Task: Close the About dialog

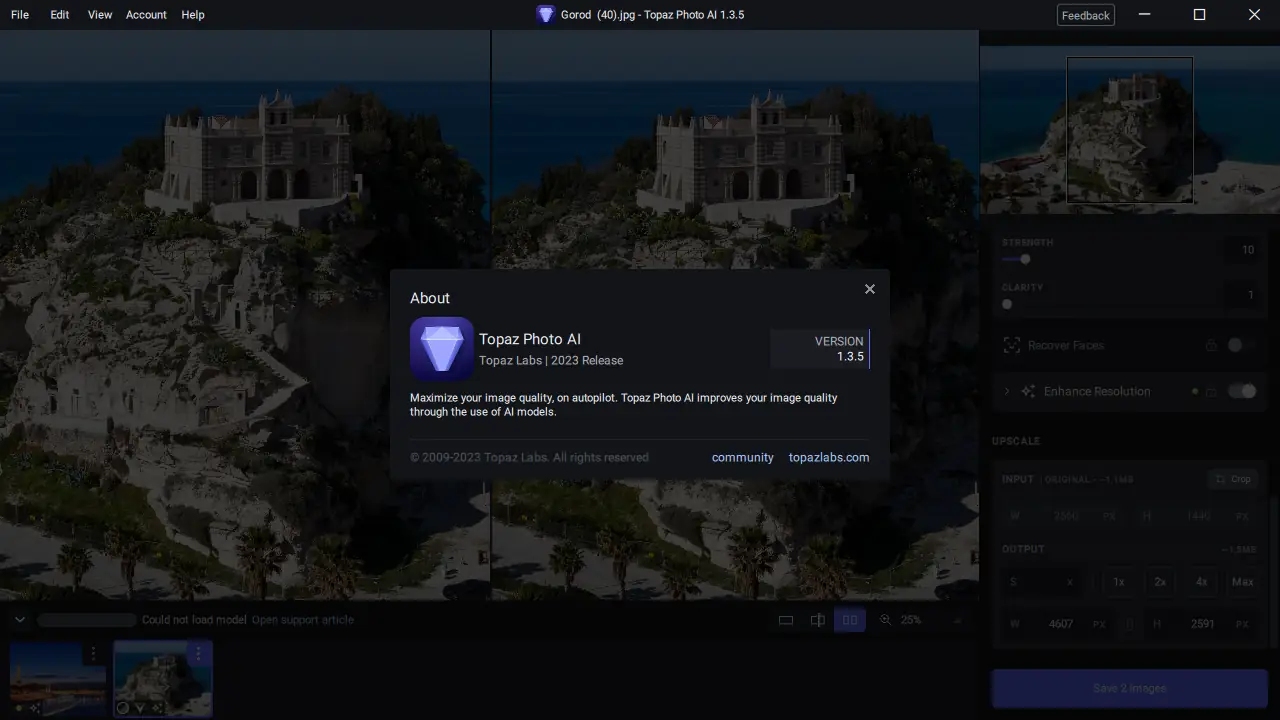Action: click(x=870, y=289)
